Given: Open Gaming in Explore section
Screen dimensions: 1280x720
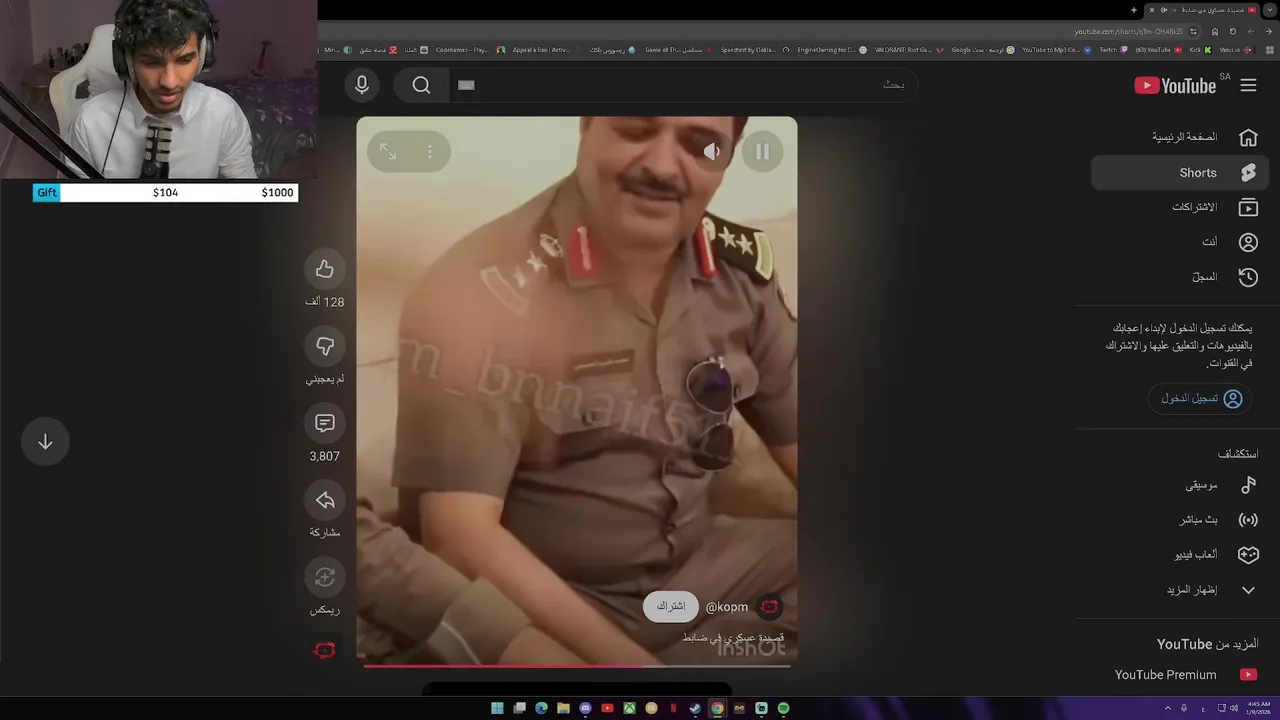Looking at the screenshot, I should 1180,554.
